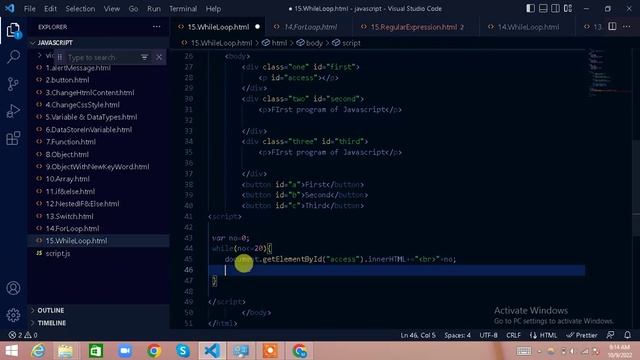This screenshot has height=360, width=640.
Task: Close the explorer tree search box
Action: pyautogui.click(x=159, y=58)
